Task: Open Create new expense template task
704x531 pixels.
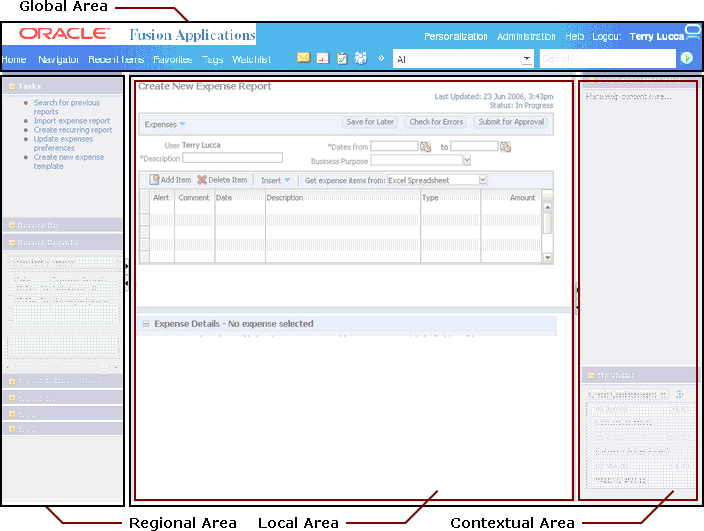Action: tap(69, 162)
